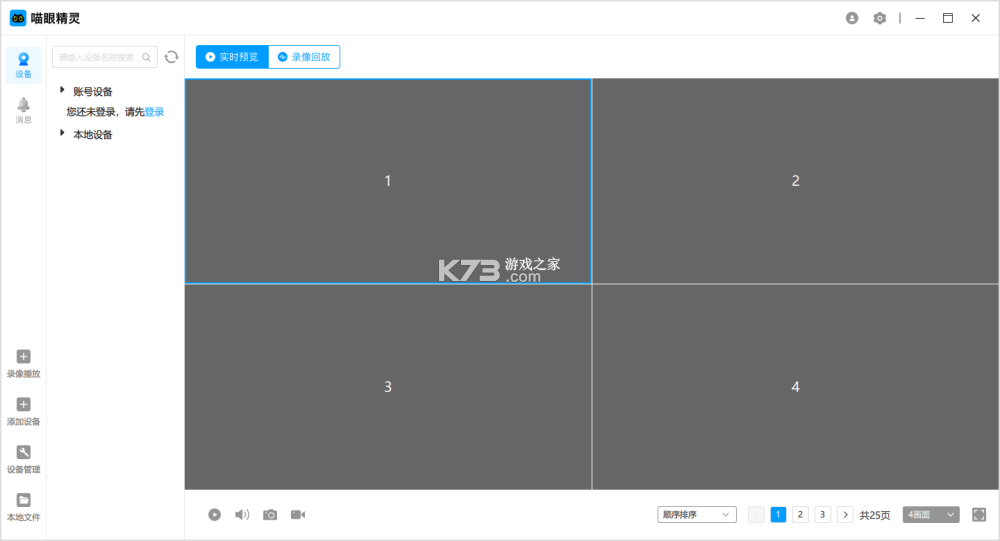Screen dimensions: 1000x541
Task: Open 本地文件 folder icon
Action: pos(24,500)
